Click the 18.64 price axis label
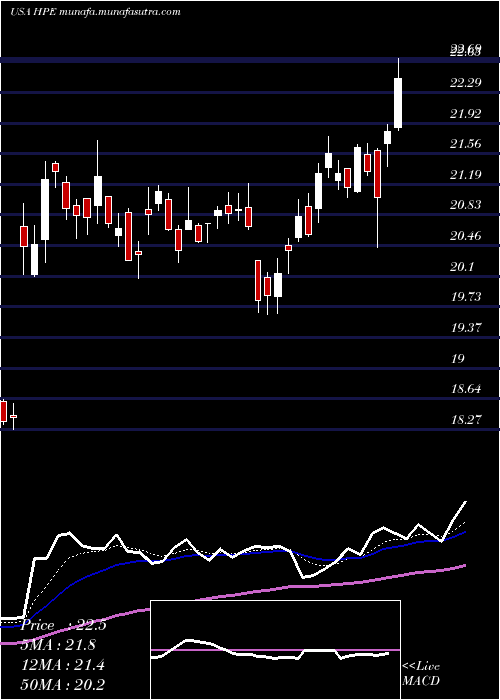500x700 pixels. click(465, 389)
